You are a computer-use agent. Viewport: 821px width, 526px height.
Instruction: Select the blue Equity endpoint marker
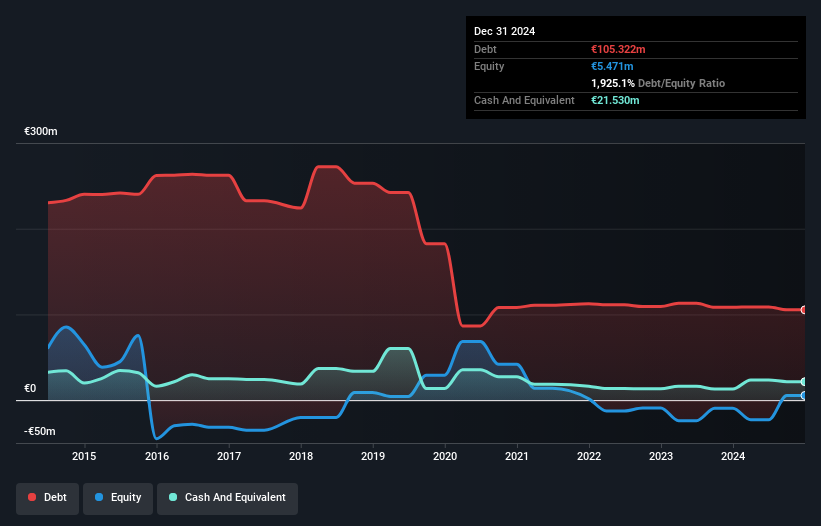(804, 396)
